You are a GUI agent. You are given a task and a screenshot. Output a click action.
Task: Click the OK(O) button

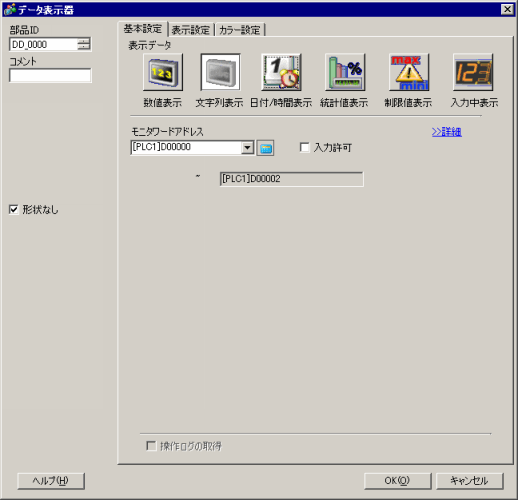click(x=397, y=481)
